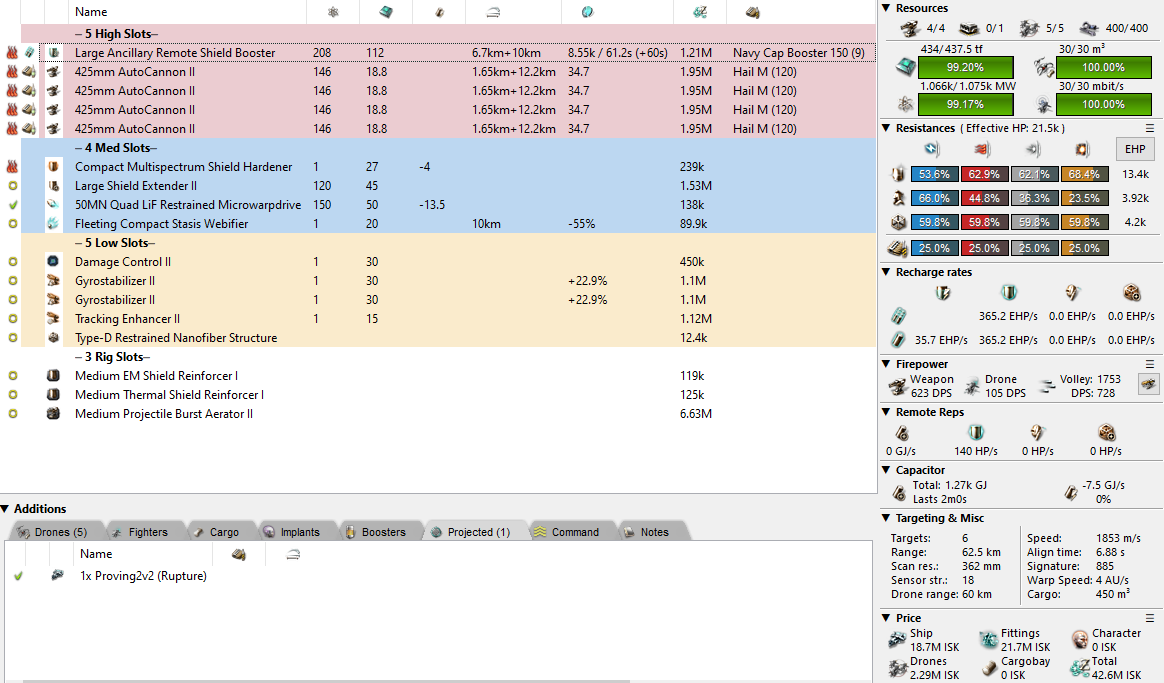Open the Firepower panel hamburger menu
1164x683 pixels.
pyautogui.click(x=1149, y=364)
